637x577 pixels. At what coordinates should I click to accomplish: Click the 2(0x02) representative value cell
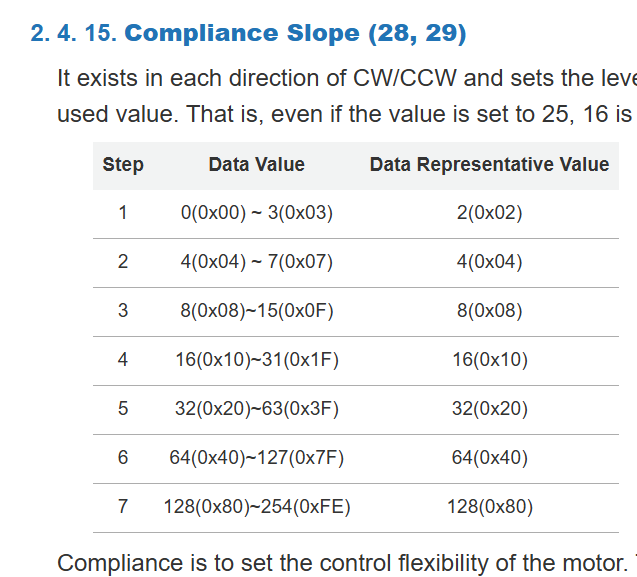click(x=489, y=213)
